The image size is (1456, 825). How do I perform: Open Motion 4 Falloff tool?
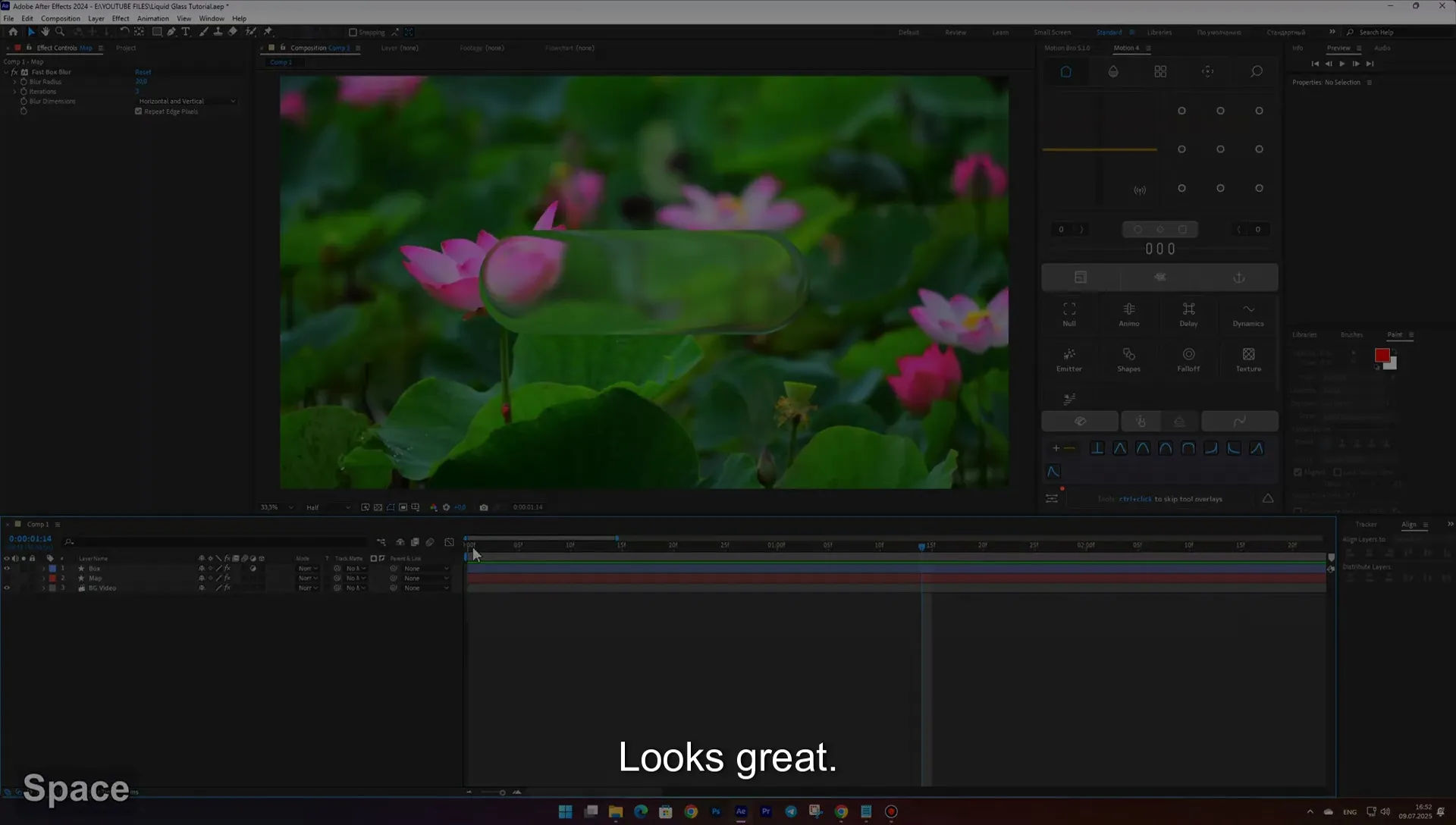1188,359
